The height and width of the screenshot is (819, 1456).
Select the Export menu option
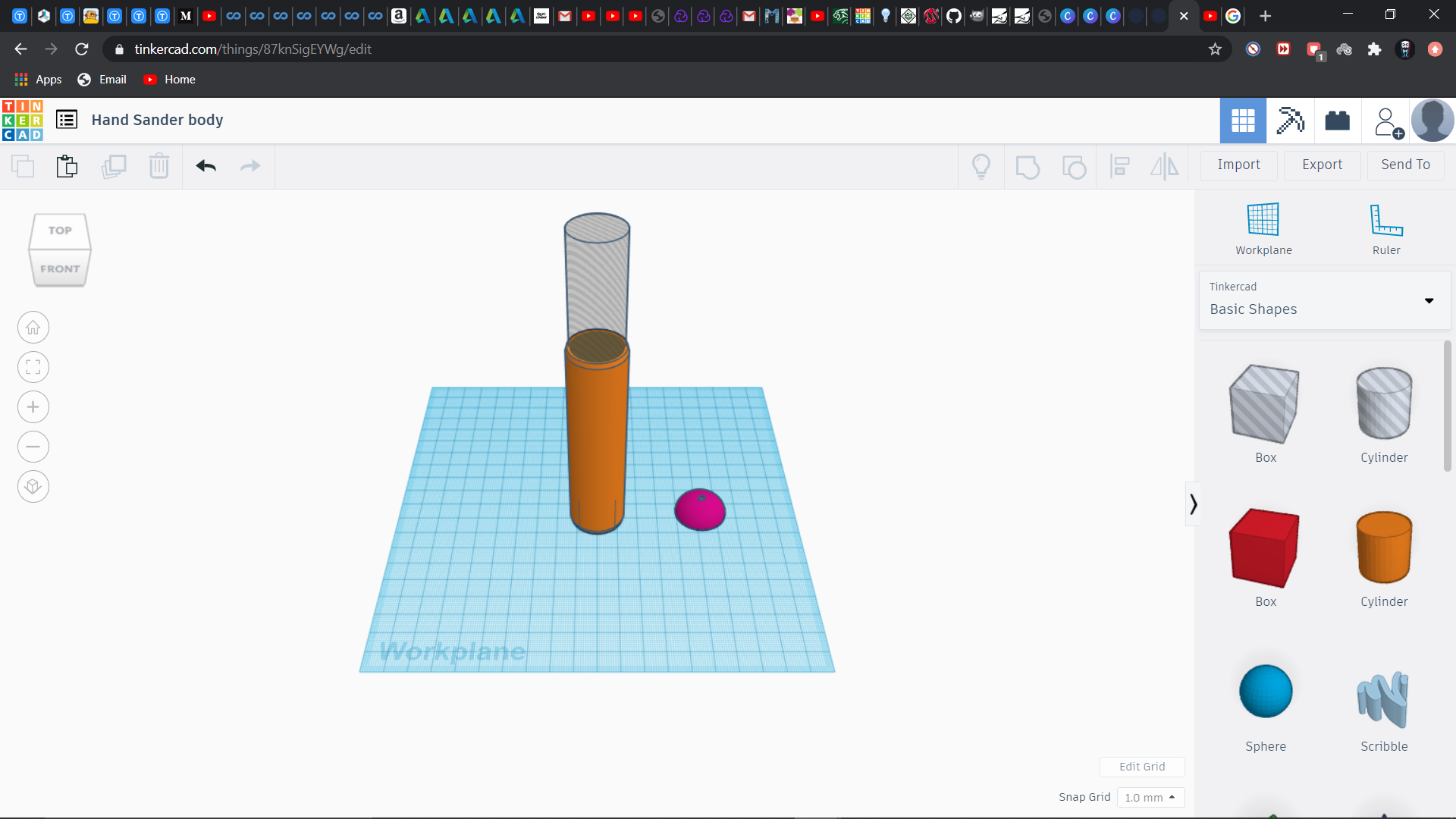[1322, 164]
